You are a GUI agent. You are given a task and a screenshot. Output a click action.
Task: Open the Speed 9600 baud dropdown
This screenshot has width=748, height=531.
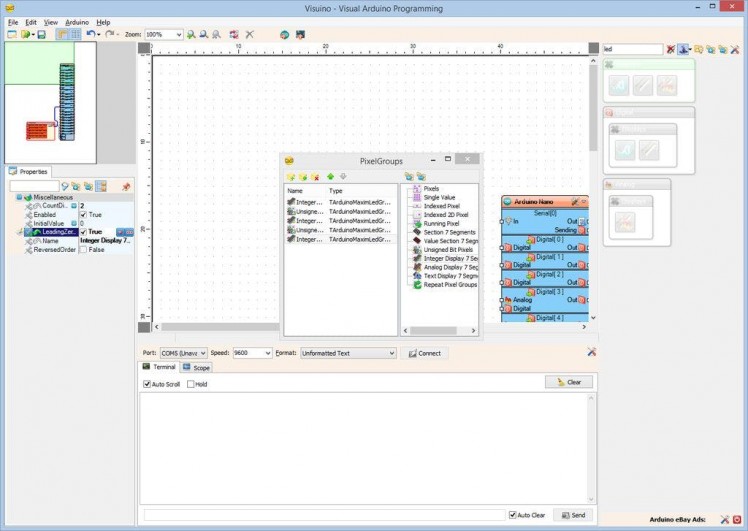267,353
